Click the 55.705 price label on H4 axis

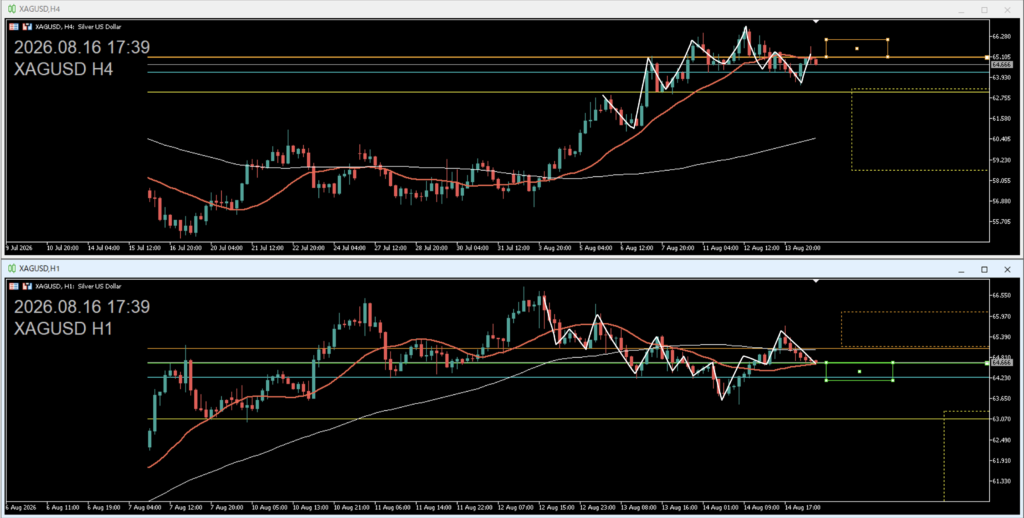coord(1002,221)
